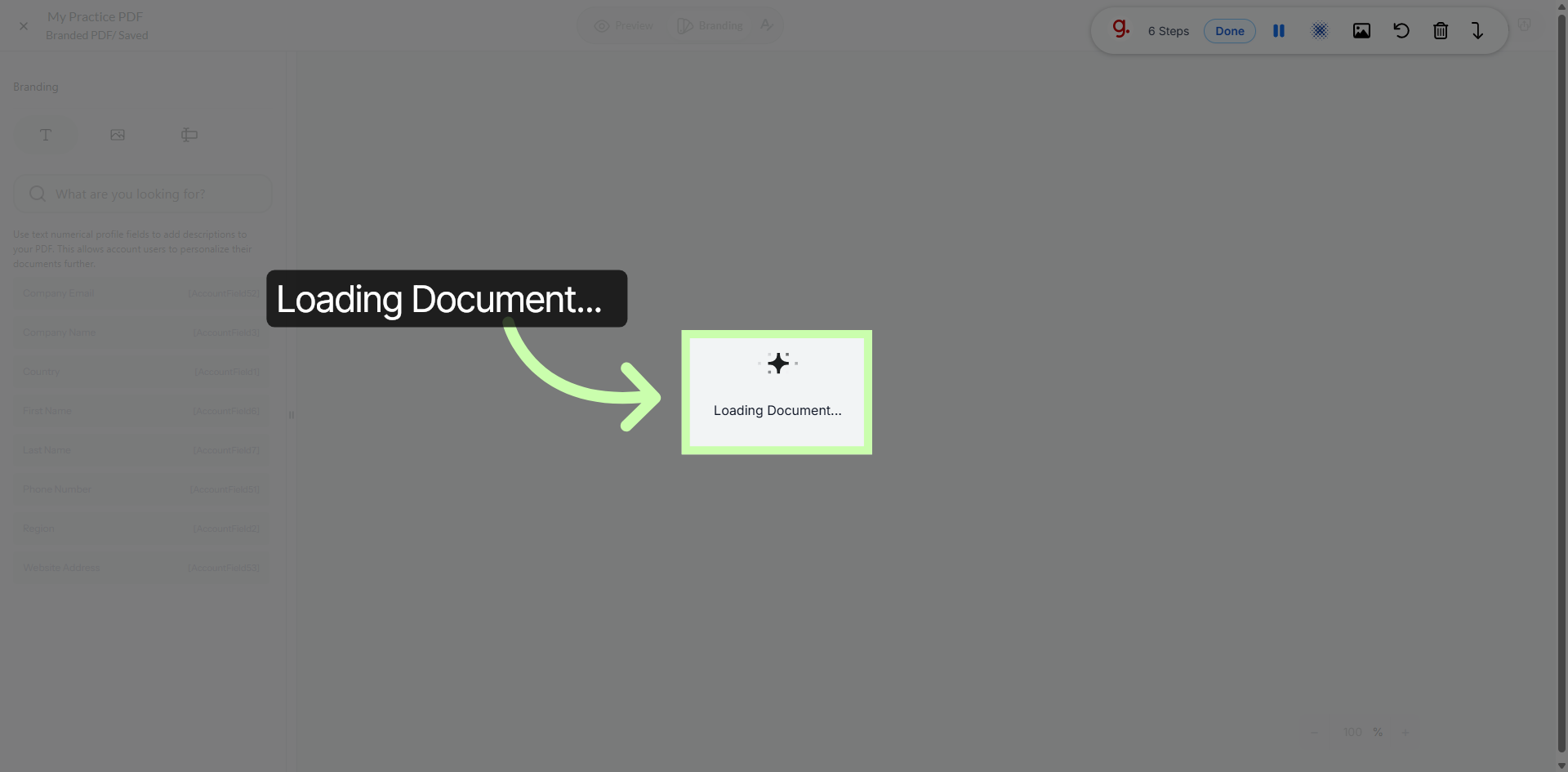Select the image branding icon

coord(118,135)
